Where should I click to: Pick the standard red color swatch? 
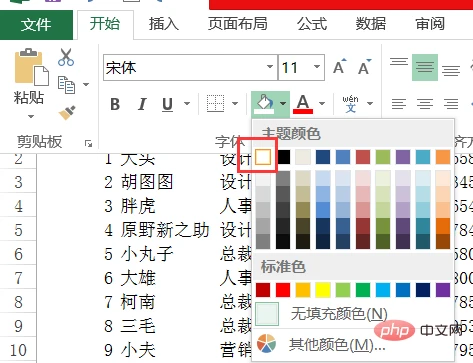(x=283, y=290)
